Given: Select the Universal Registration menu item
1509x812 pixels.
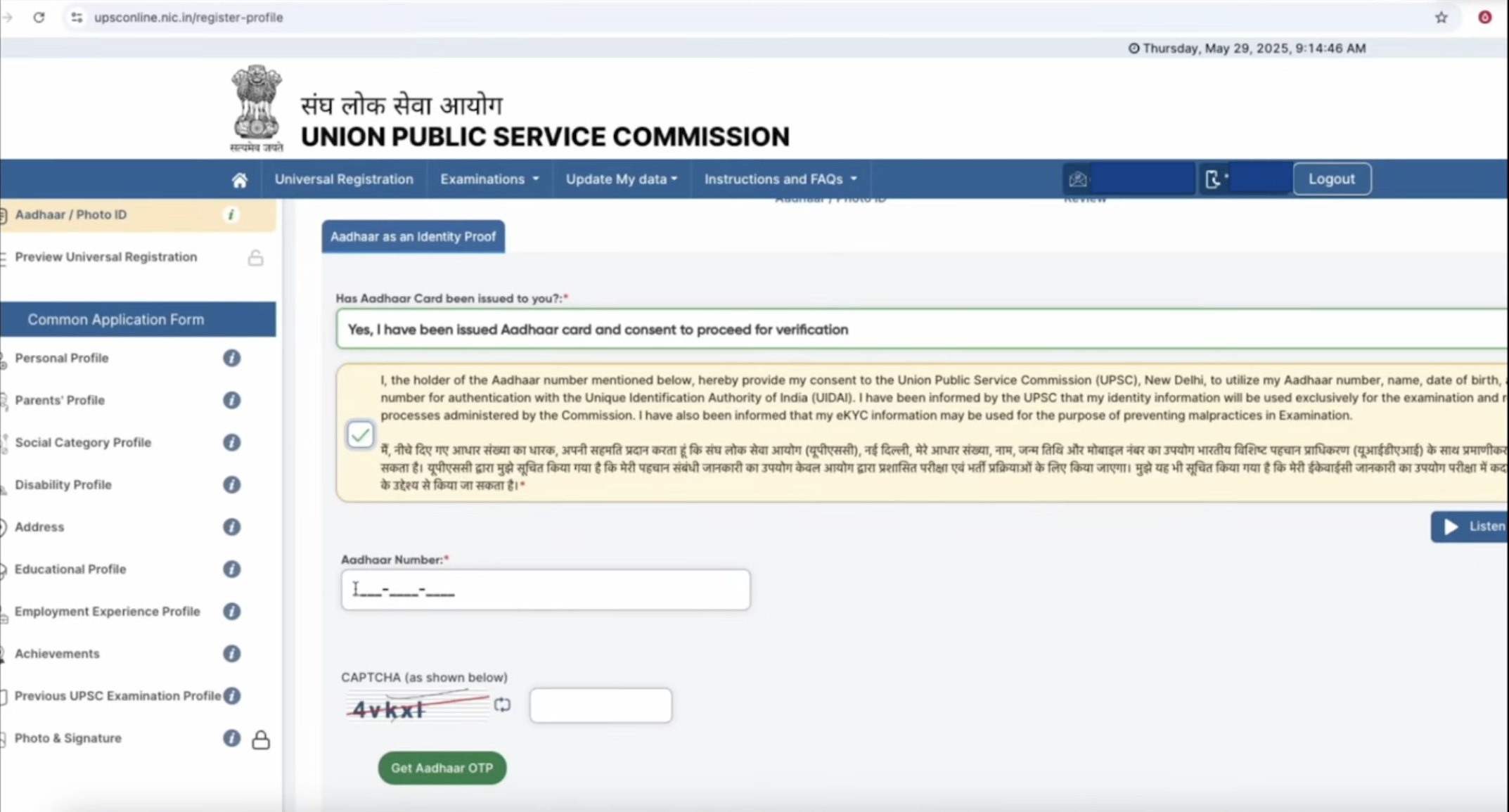Looking at the screenshot, I should point(344,179).
